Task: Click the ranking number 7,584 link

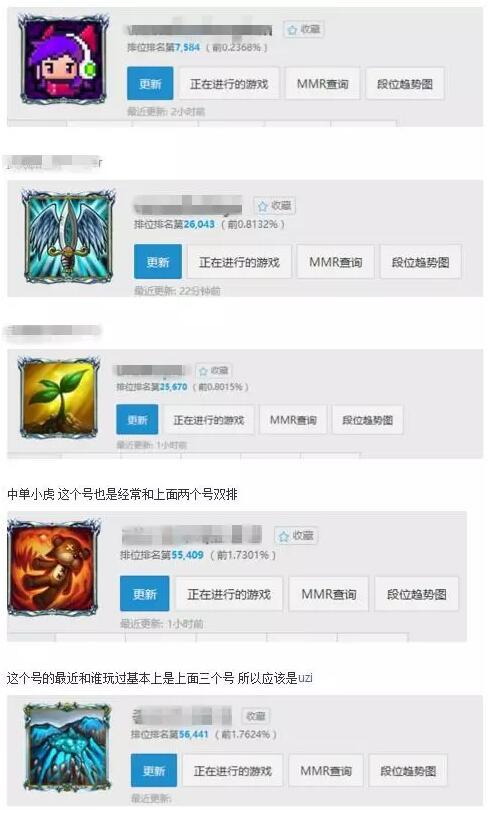Action: point(187,47)
